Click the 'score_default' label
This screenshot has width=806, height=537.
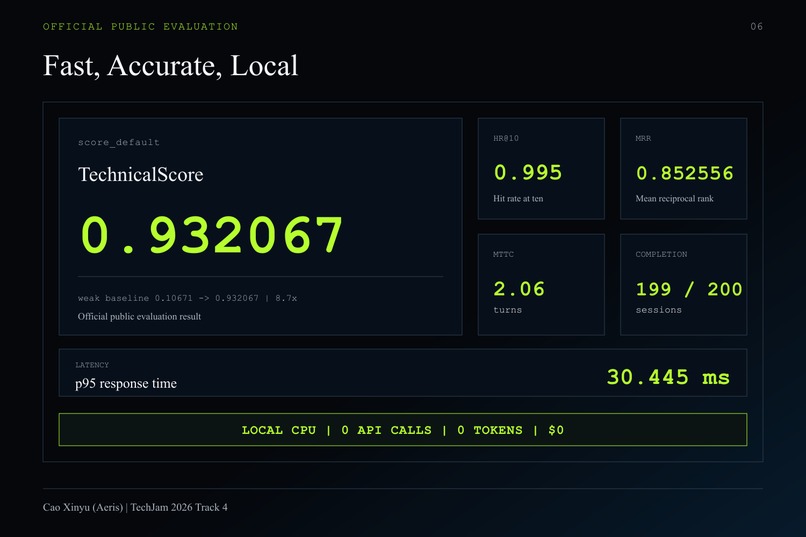coord(119,142)
